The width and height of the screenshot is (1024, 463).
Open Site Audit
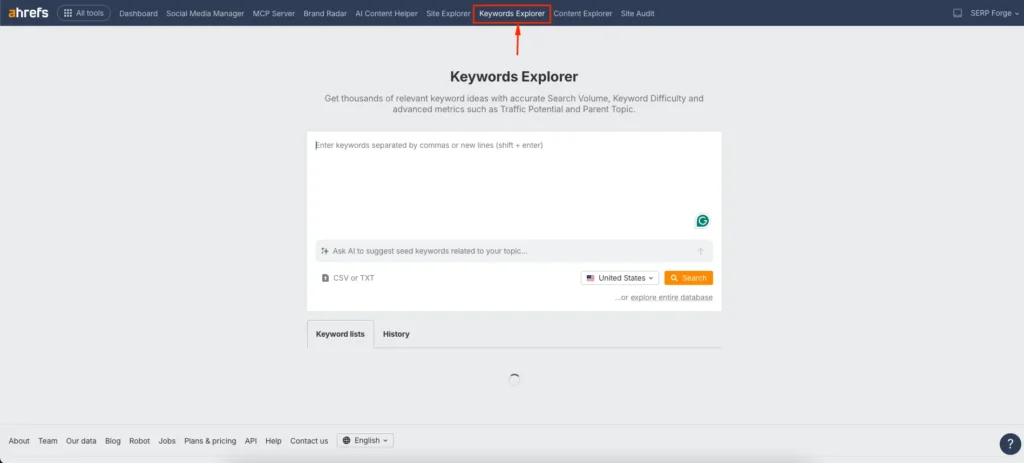637,13
